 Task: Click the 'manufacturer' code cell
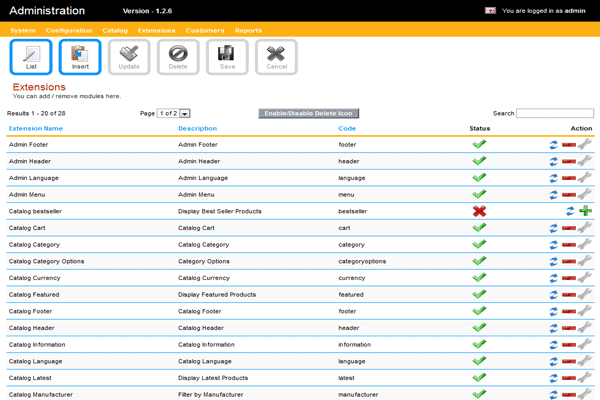coord(358,395)
